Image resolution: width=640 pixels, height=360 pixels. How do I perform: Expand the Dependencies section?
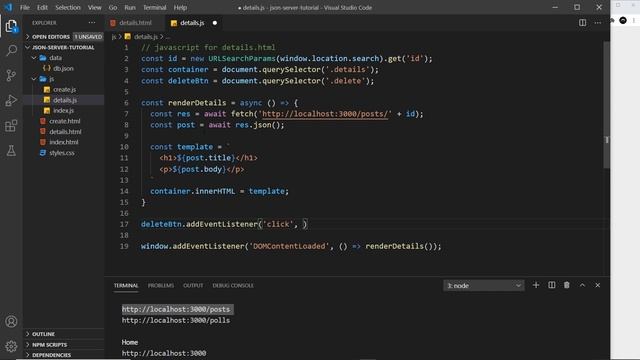point(51,355)
